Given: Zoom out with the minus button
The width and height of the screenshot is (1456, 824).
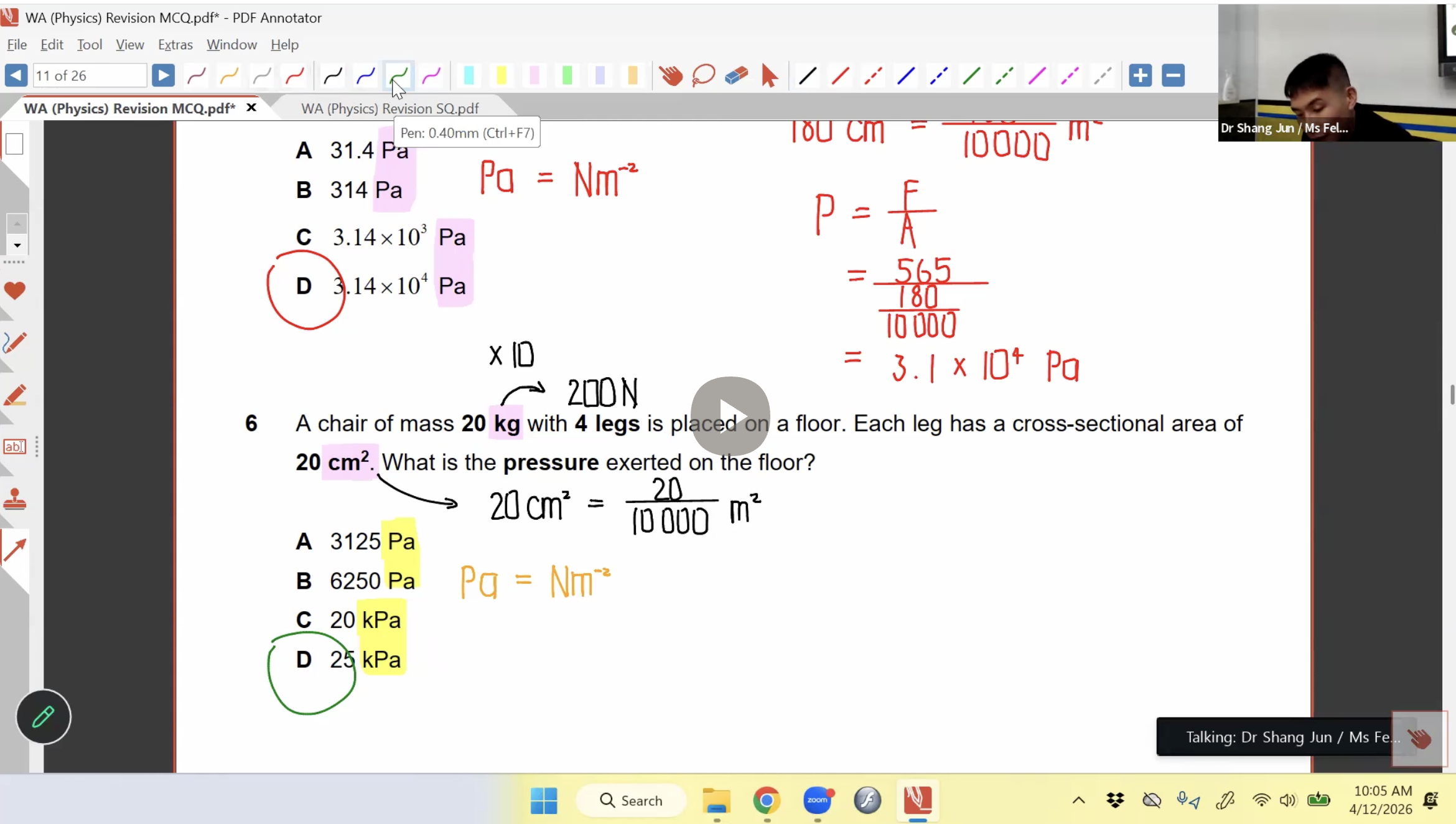Looking at the screenshot, I should tap(1174, 75).
